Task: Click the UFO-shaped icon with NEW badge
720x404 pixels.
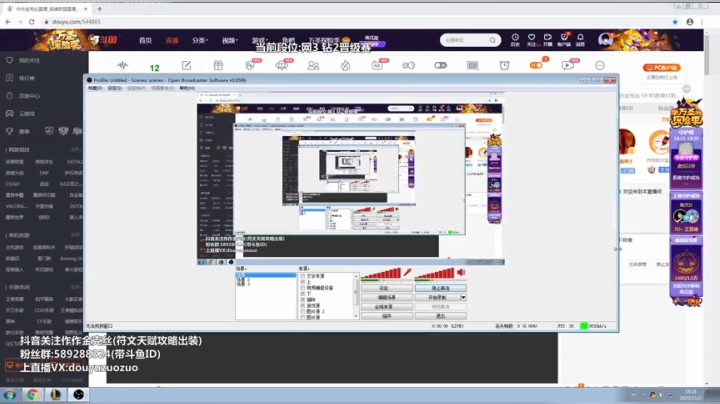Action: tap(281, 65)
